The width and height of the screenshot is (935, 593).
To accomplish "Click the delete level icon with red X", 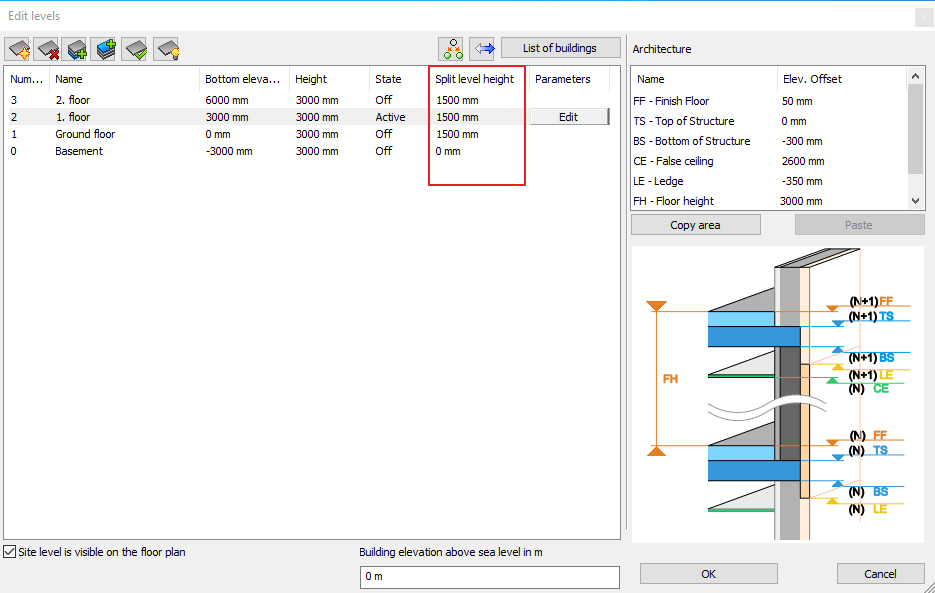I will [x=47, y=49].
